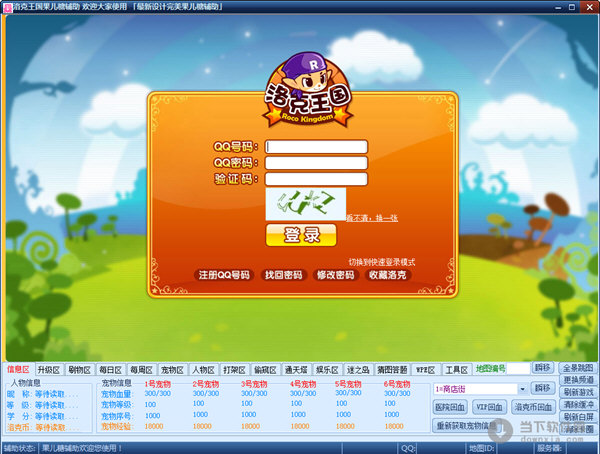Click the 全景跳图 button
This screenshot has width=600, height=454.
coord(577,369)
